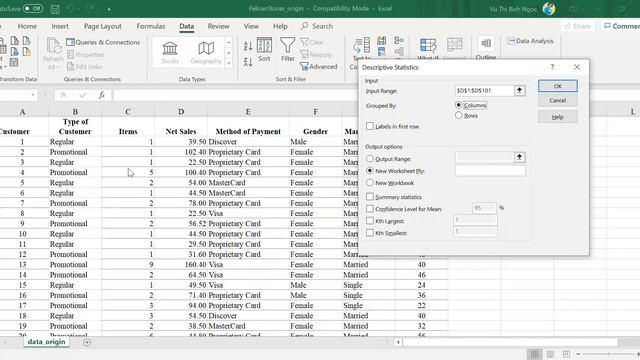Choose the Geography data type
This screenshot has height=360, width=640.
click(x=206, y=53)
